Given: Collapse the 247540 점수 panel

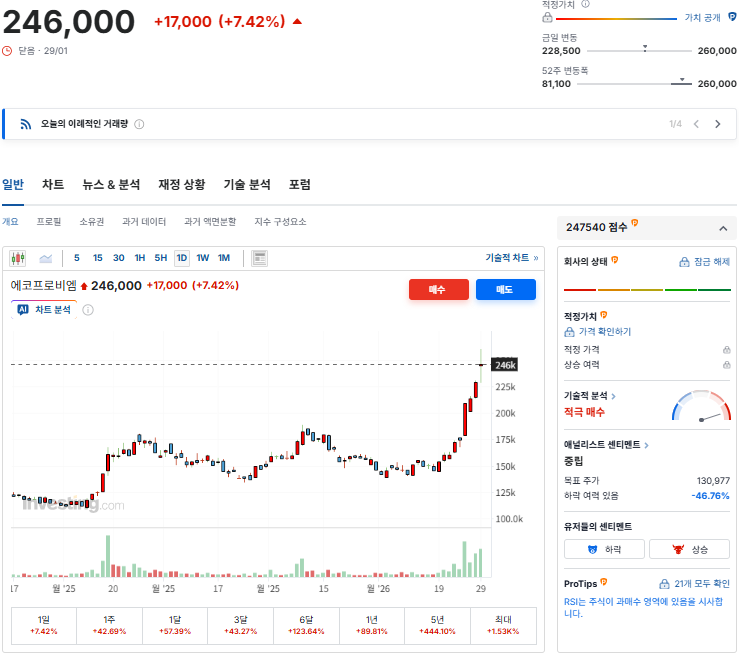Looking at the screenshot, I should tap(723, 229).
